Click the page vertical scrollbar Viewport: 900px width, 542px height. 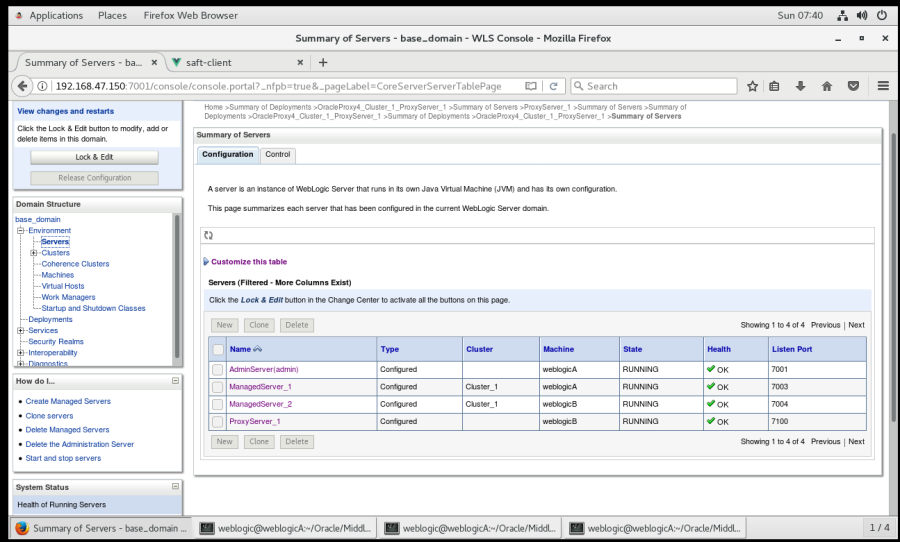[894, 276]
